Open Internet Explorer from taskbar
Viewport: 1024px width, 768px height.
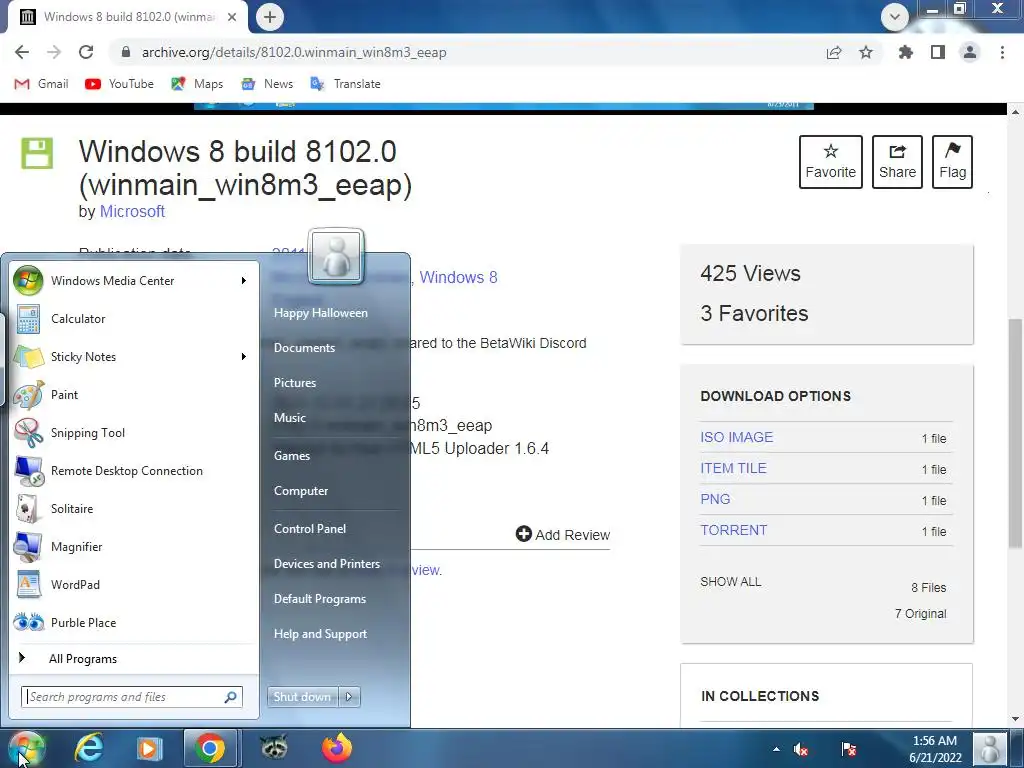coord(89,748)
